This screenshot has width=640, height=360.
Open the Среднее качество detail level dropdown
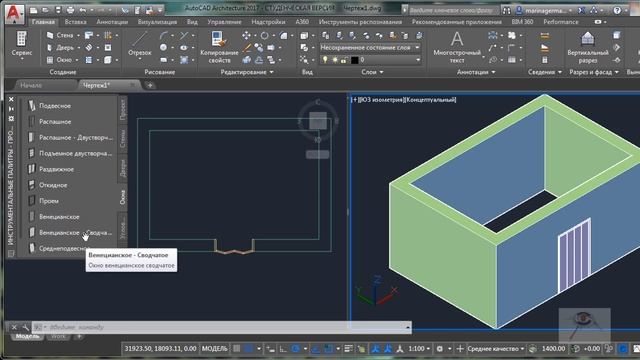[496, 349]
